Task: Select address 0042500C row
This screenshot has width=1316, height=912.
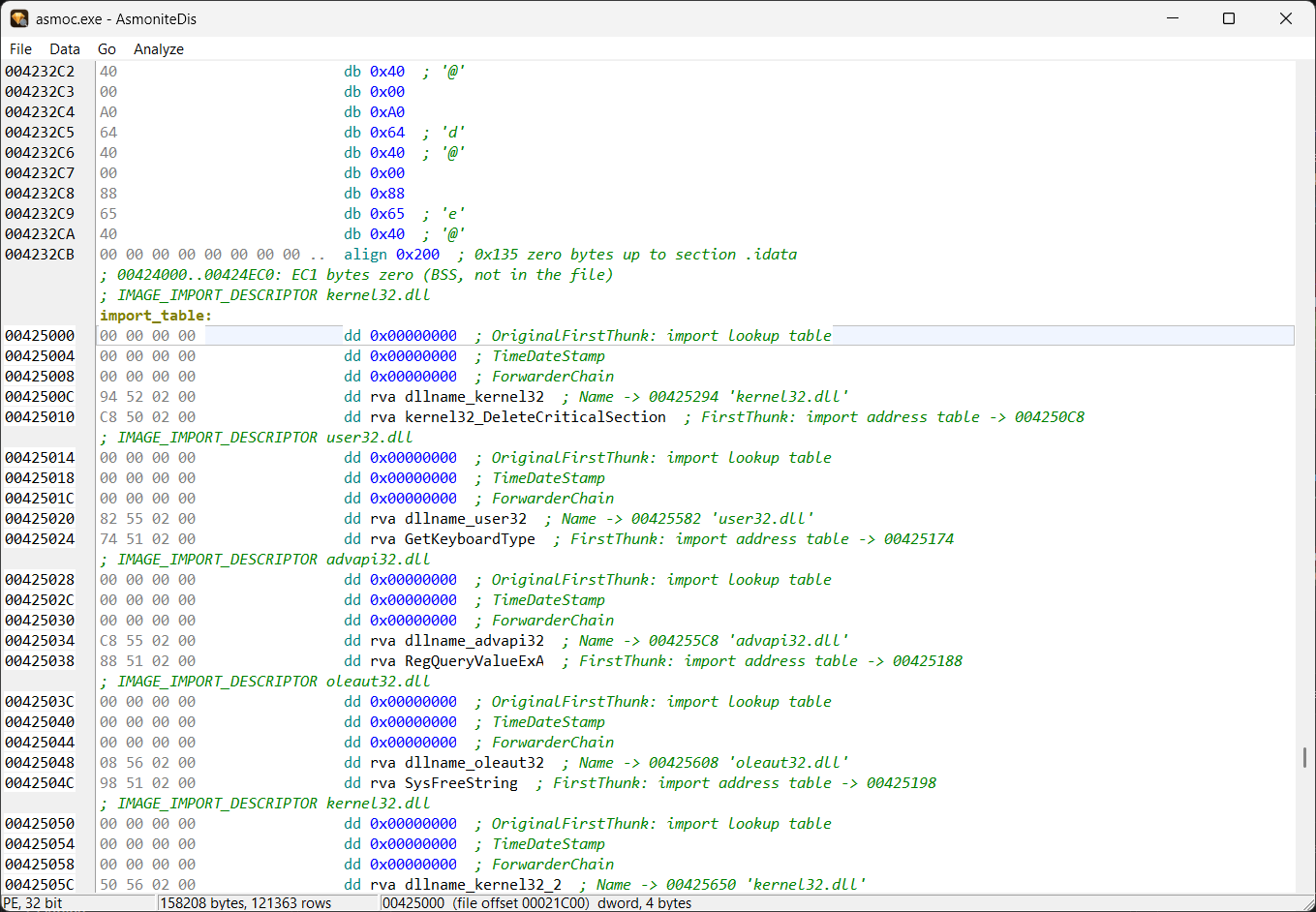Action: (647, 397)
